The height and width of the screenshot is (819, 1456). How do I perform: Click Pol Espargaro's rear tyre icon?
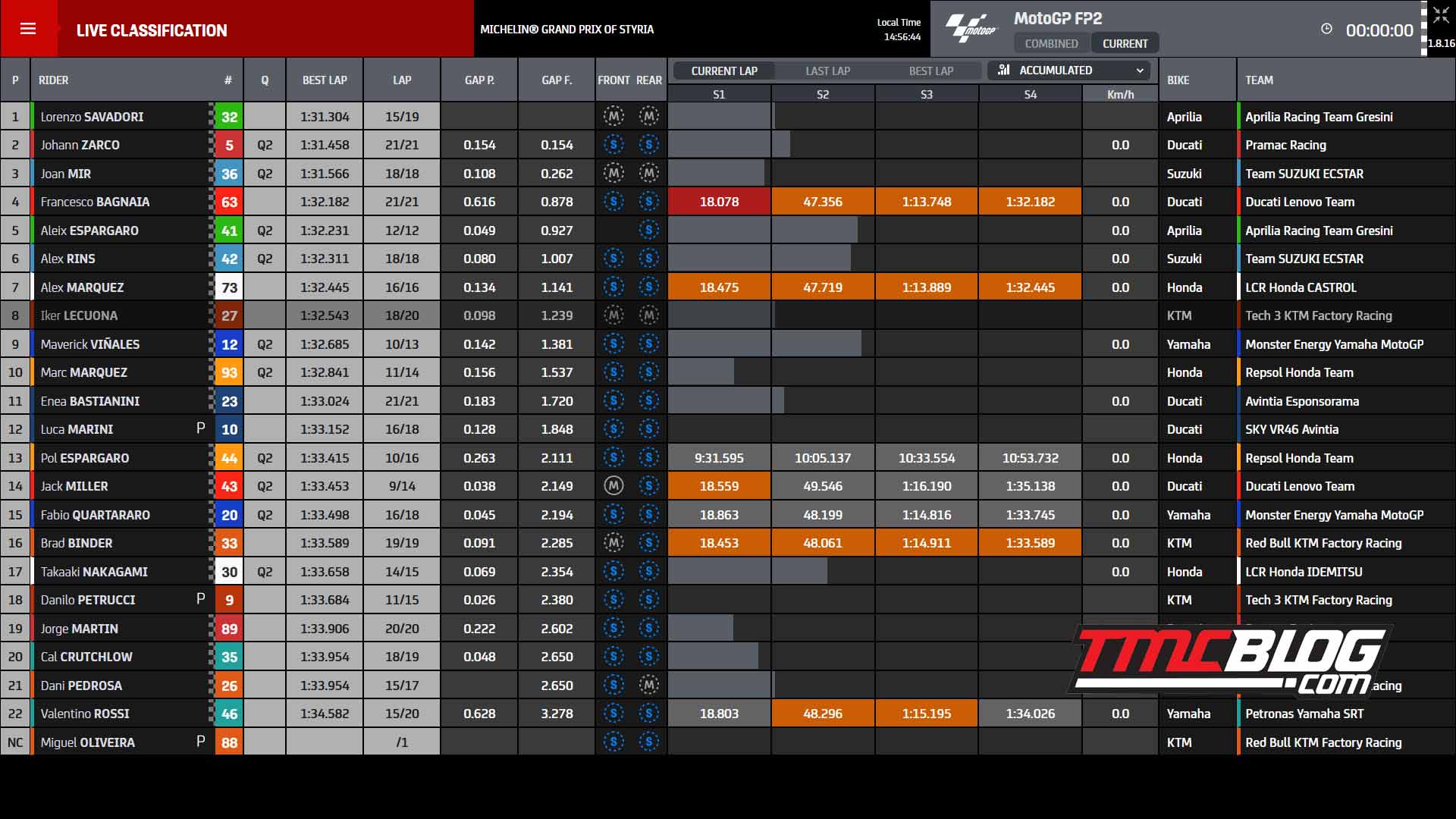click(648, 458)
